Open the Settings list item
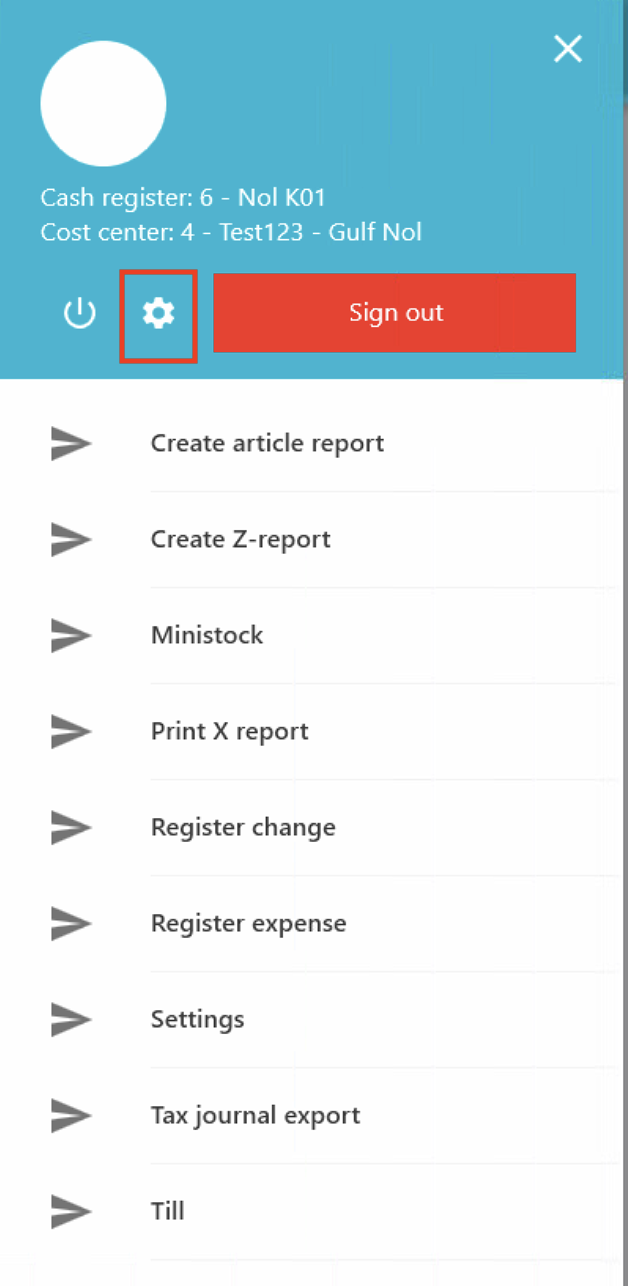The width and height of the screenshot is (628, 1286). click(197, 1019)
